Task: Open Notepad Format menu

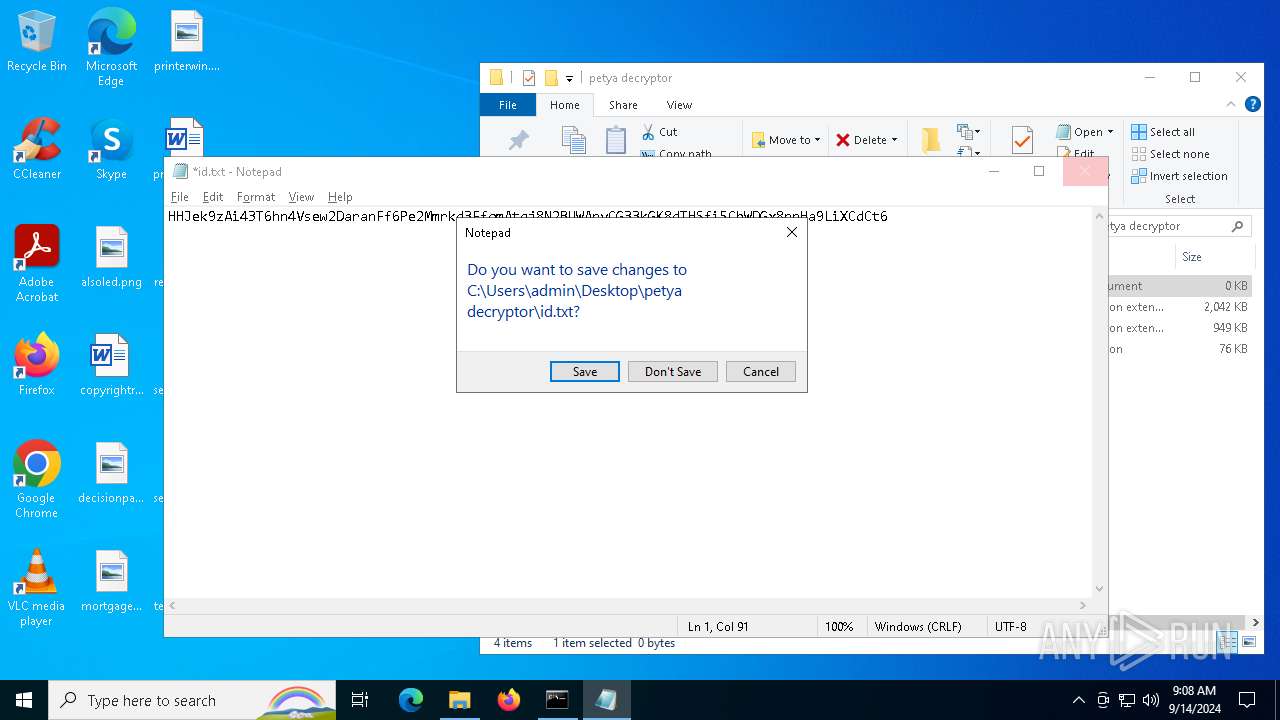Action: click(x=256, y=197)
